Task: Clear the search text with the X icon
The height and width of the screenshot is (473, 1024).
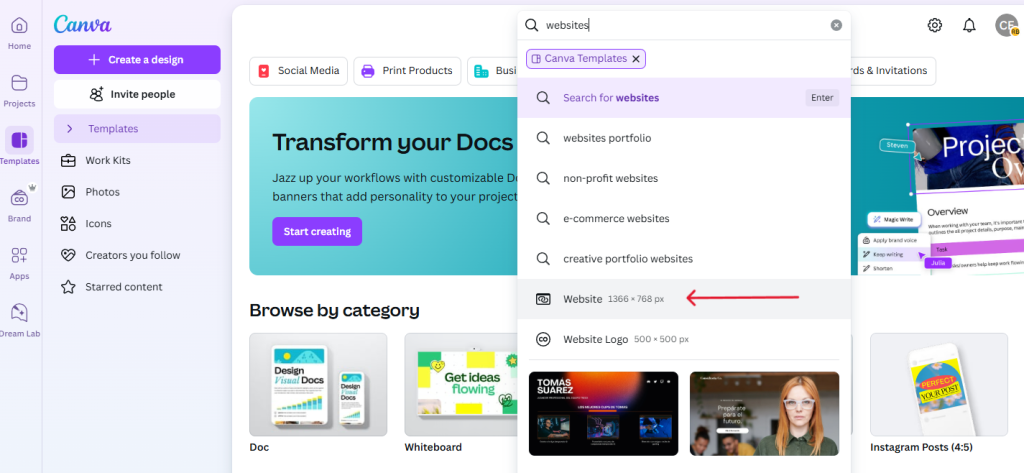Action: click(836, 25)
